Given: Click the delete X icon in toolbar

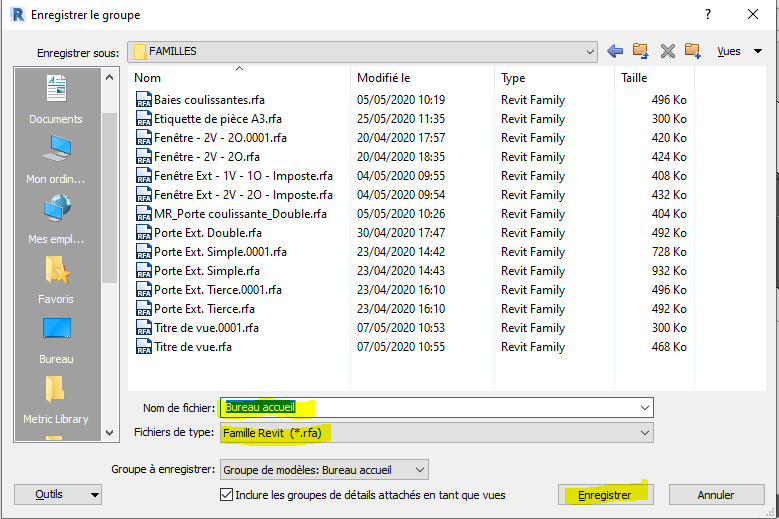Looking at the screenshot, I should pyautogui.click(x=668, y=51).
